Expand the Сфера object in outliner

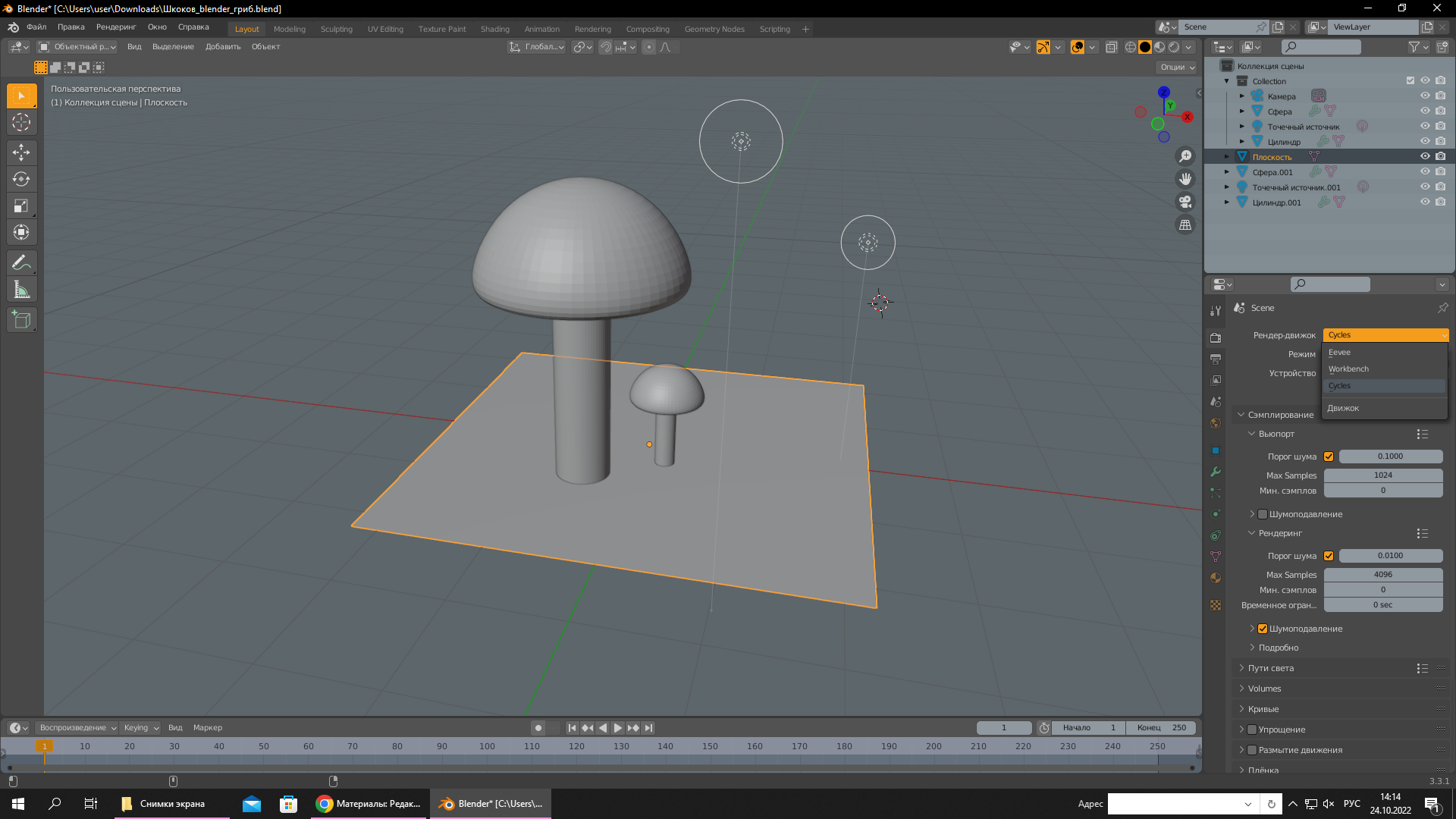click(1242, 111)
